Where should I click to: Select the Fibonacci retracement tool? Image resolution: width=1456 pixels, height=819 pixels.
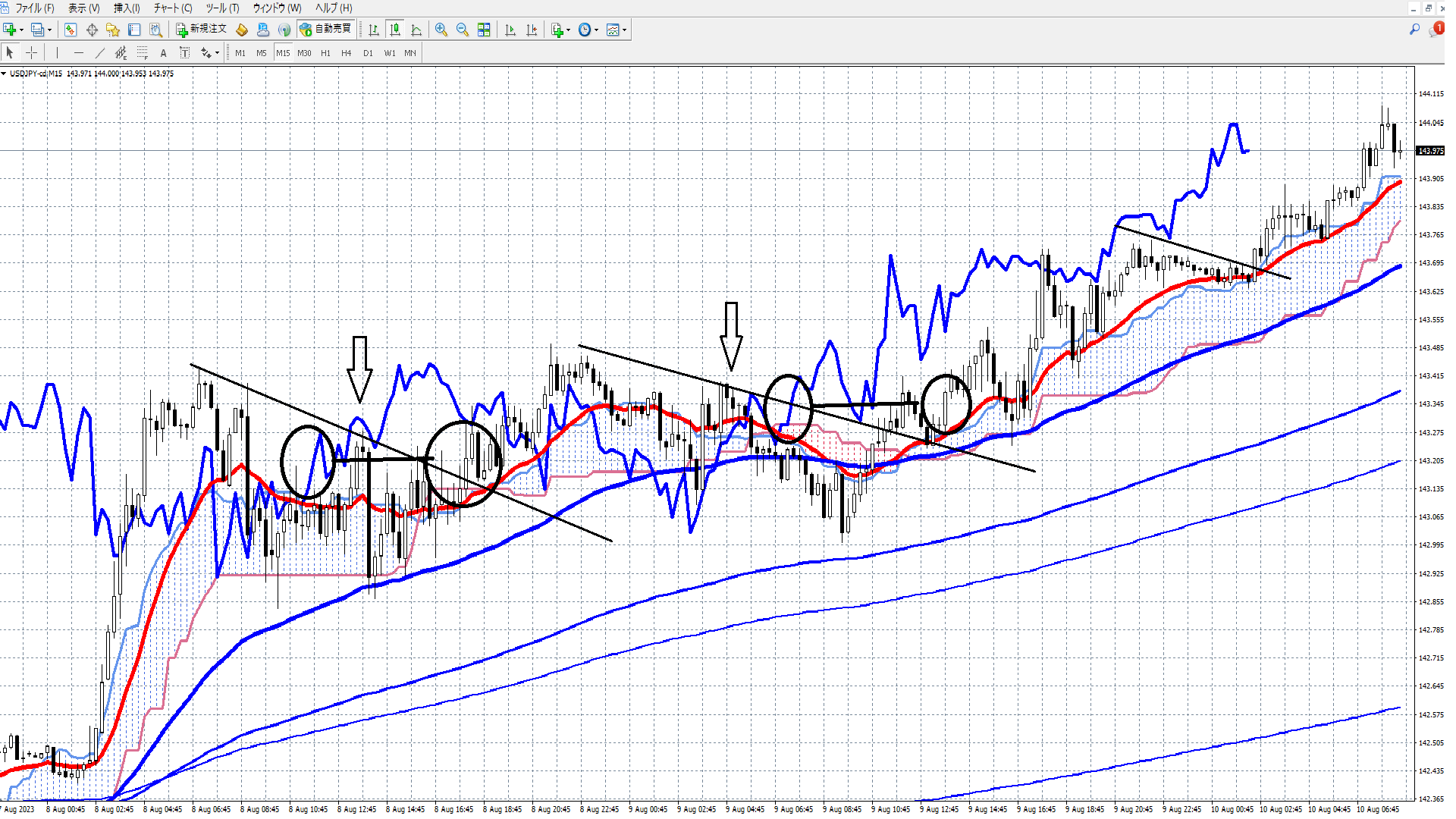coord(142,52)
